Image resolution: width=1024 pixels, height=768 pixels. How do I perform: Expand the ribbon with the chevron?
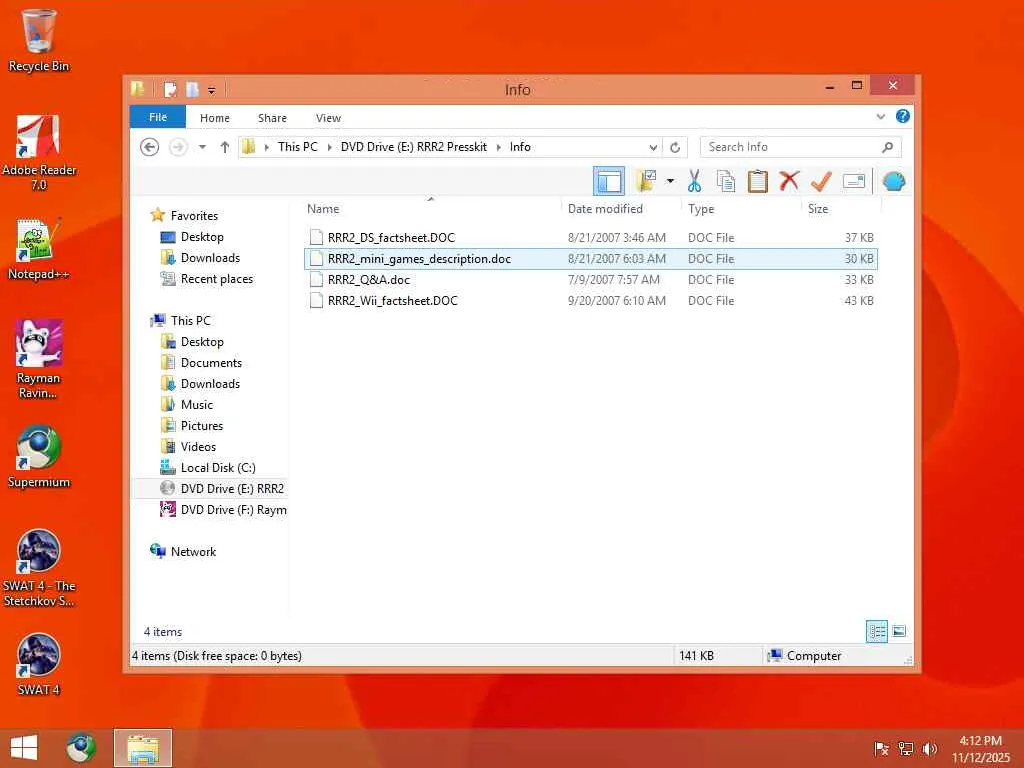(x=880, y=117)
